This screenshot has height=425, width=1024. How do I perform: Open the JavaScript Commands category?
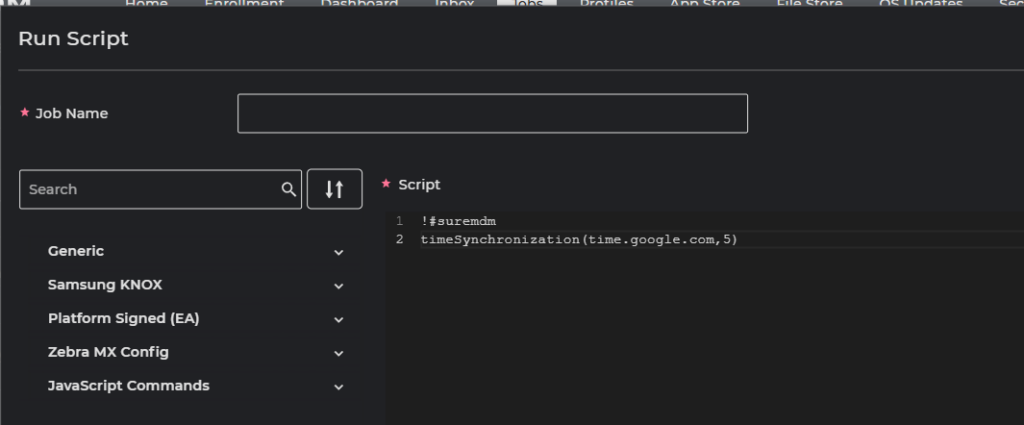[128, 386]
